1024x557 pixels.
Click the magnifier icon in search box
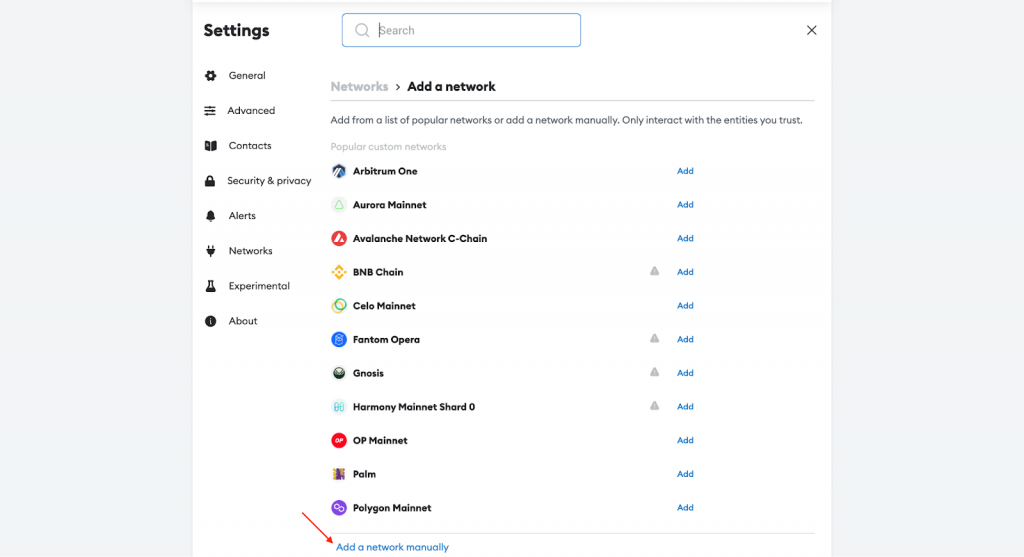pos(362,30)
